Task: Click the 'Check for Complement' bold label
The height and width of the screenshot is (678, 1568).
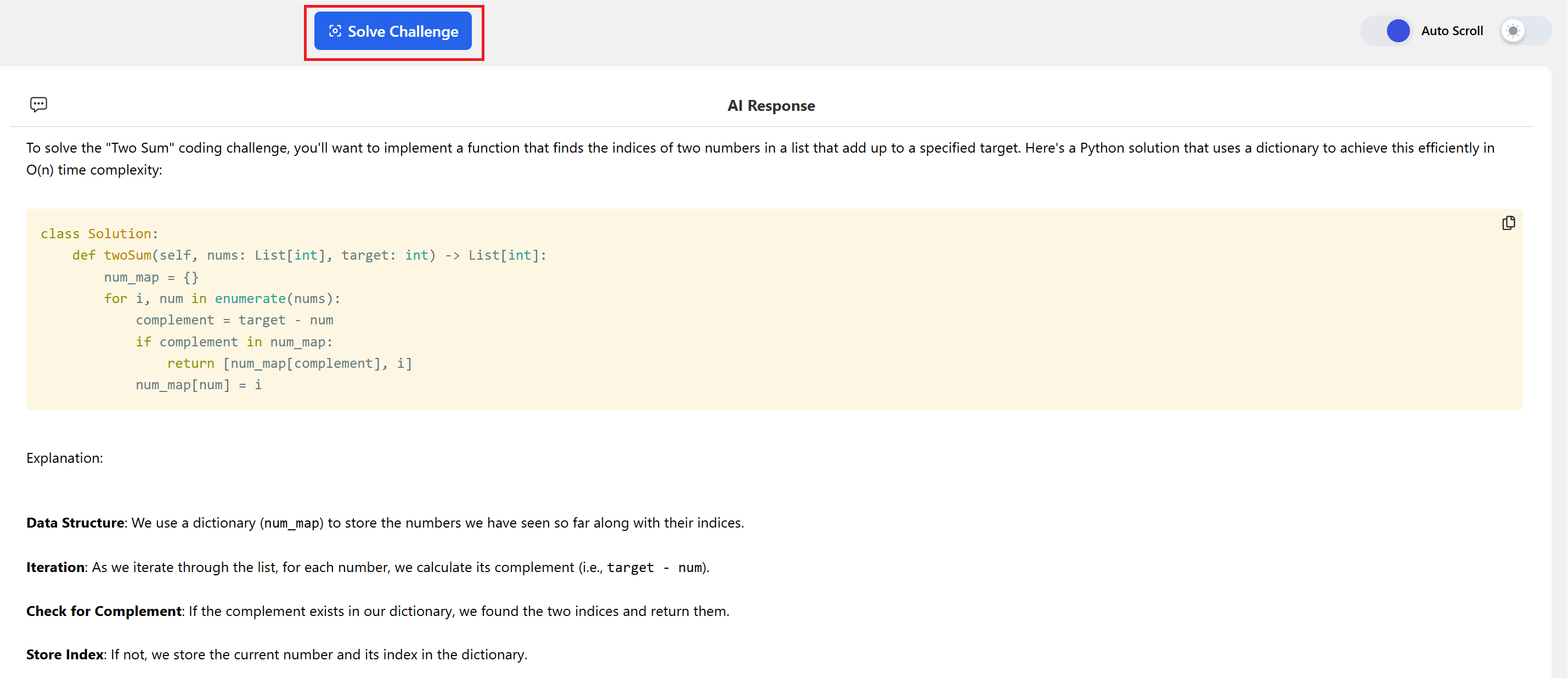Action: click(x=104, y=611)
